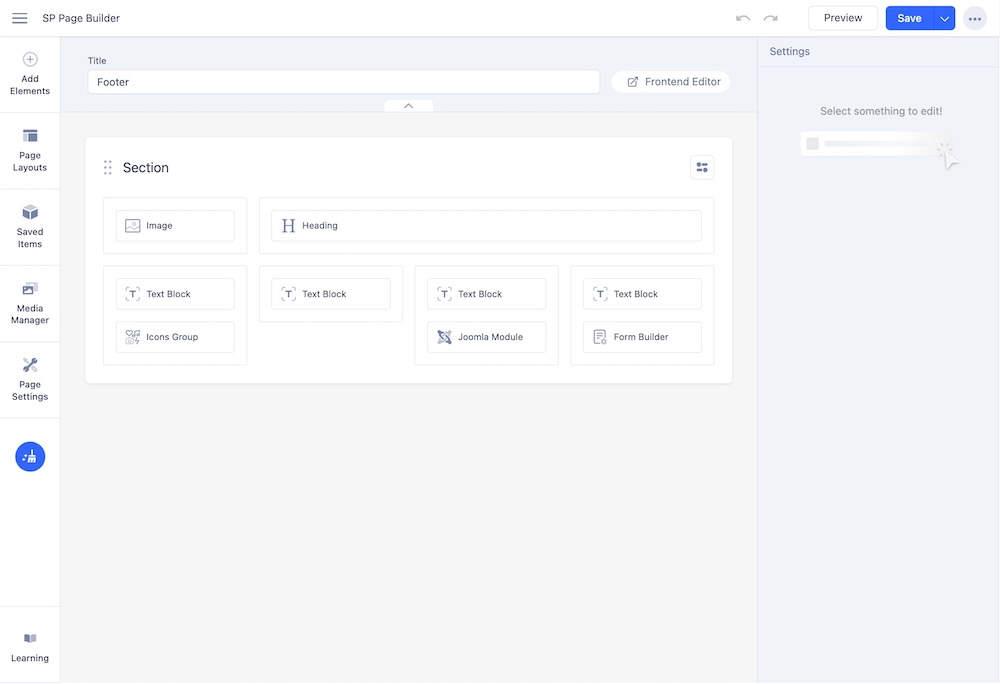Click the undo arrow icon
This screenshot has width=1000, height=684.
tap(743, 18)
